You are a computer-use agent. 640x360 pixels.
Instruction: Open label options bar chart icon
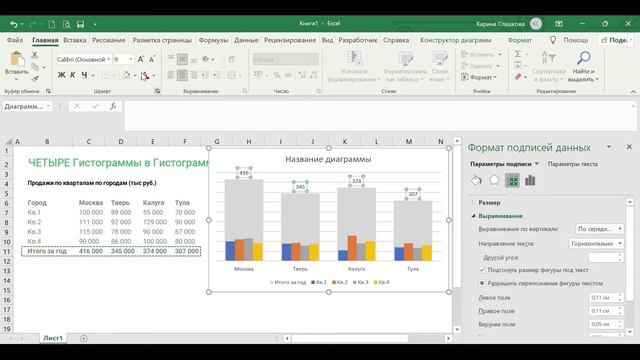click(x=530, y=180)
